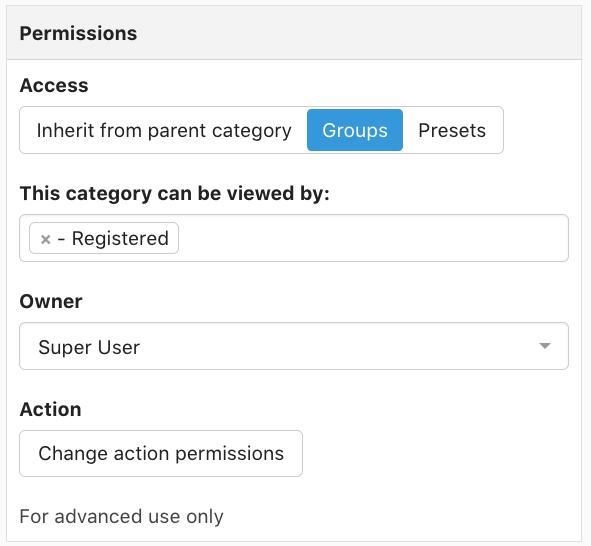Click the Super User selected value text
This screenshot has height=546, width=591.
[89, 347]
